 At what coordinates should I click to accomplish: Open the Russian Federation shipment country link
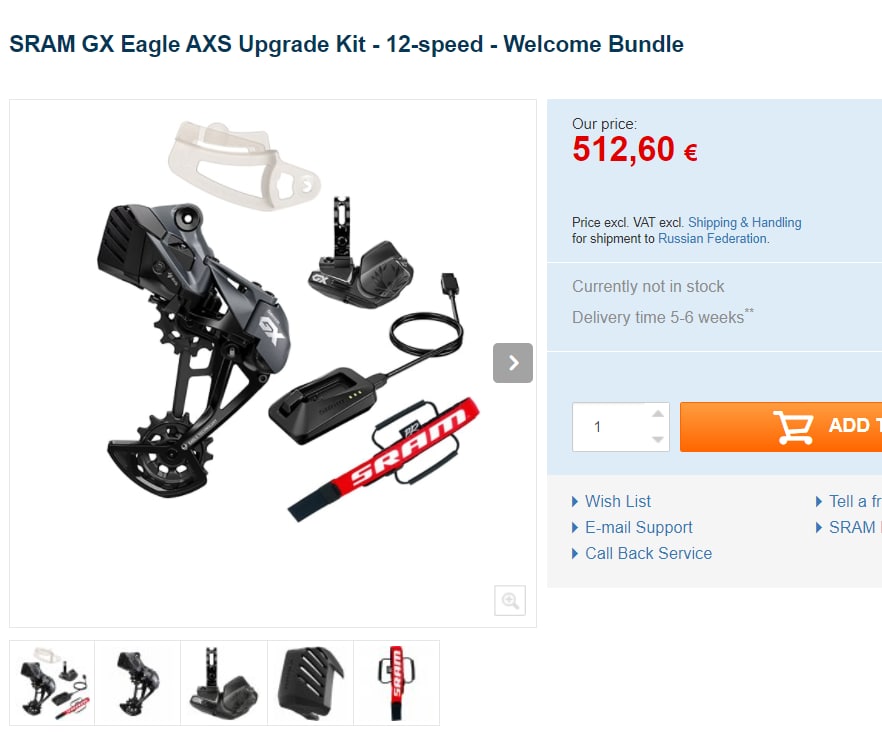[x=713, y=239]
